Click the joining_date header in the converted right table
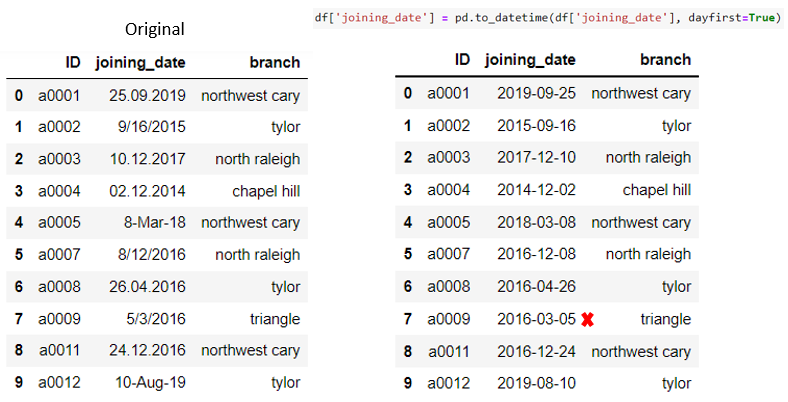Image resolution: width=788 pixels, height=402 pixels. (x=530, y=60)
